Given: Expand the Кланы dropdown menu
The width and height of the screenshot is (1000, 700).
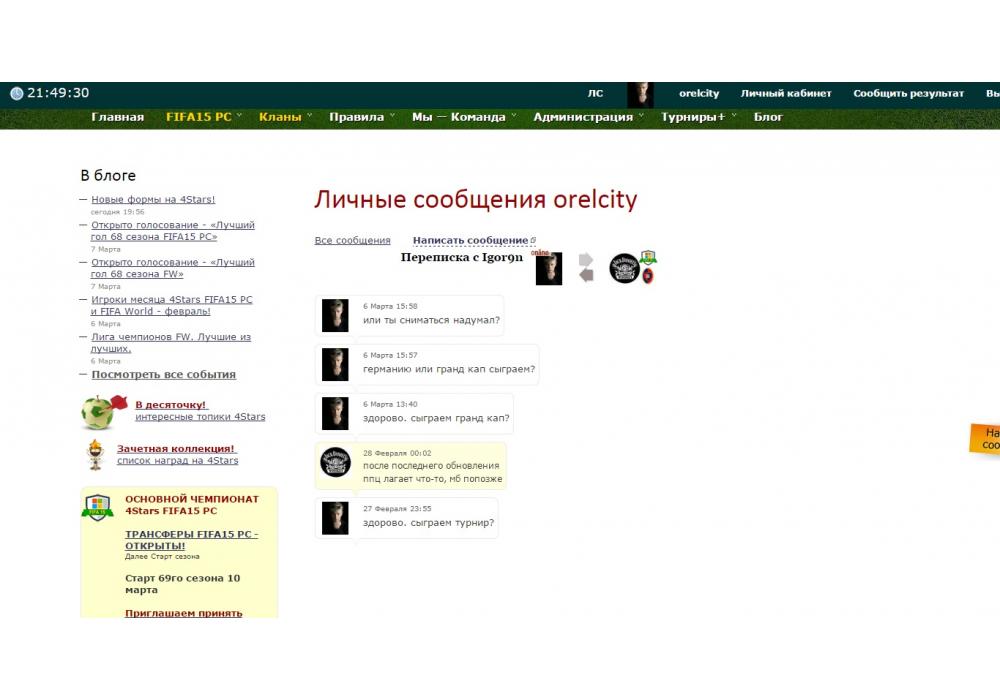Looking at the screenshot, I should pyautogui.click(x=285, y=117).
